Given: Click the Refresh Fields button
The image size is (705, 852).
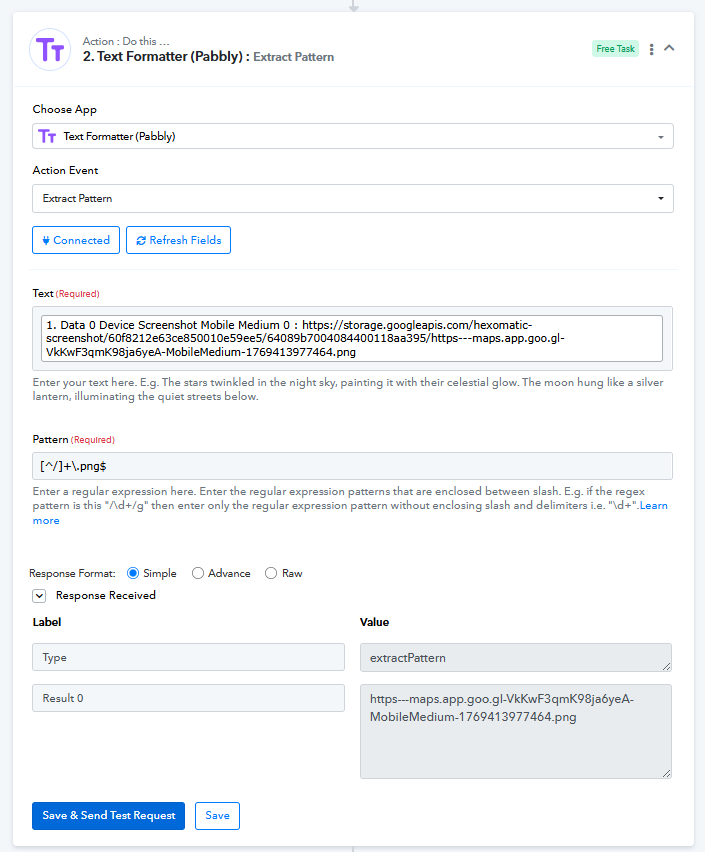Looking at the screenshot, I should coord(178,240).
